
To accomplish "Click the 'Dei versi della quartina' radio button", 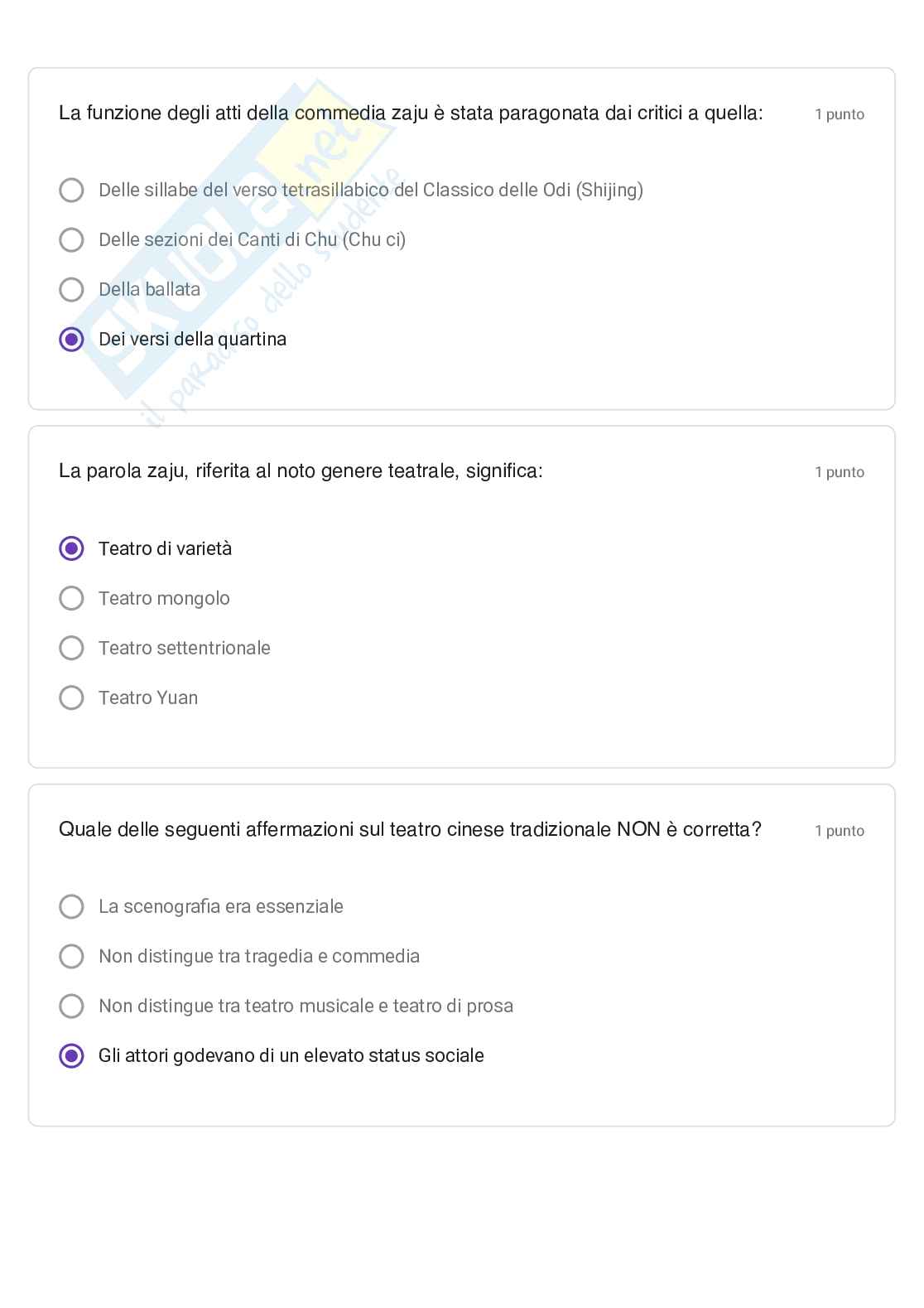I will 72,340.
